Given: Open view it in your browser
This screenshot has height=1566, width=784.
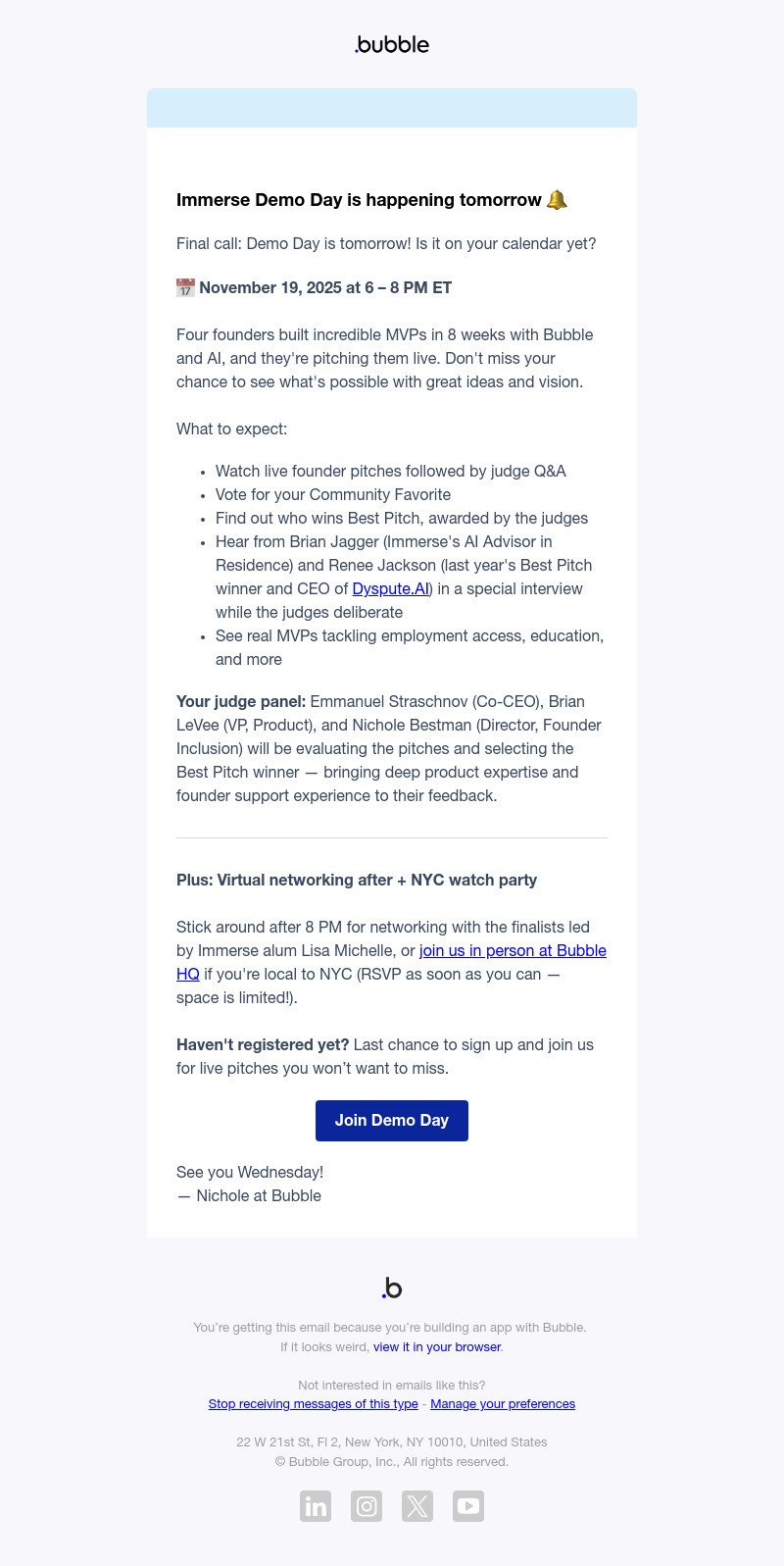Looking at the screenshot, I should click(436, 1346).
